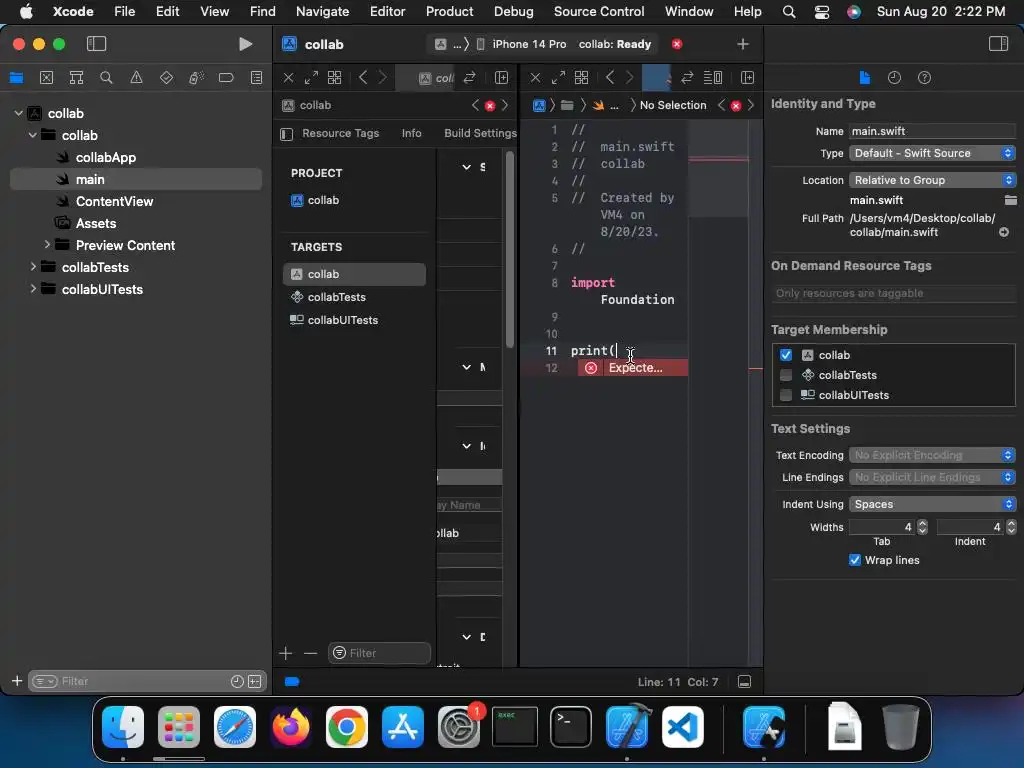Click the Expected error message on line 12
Image resolution: width=1024 pixels, height=768 pixels.
[x=632, y=368]
